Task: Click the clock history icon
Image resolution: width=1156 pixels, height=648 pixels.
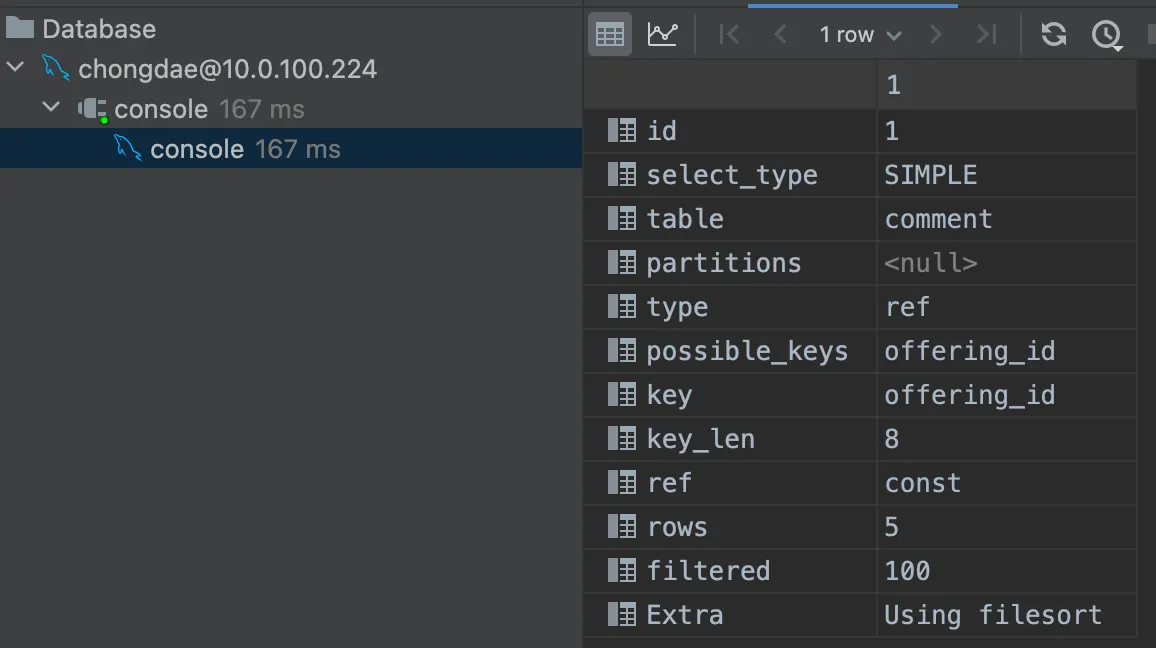Action: pyautogui.click(x=1106, y=35)
